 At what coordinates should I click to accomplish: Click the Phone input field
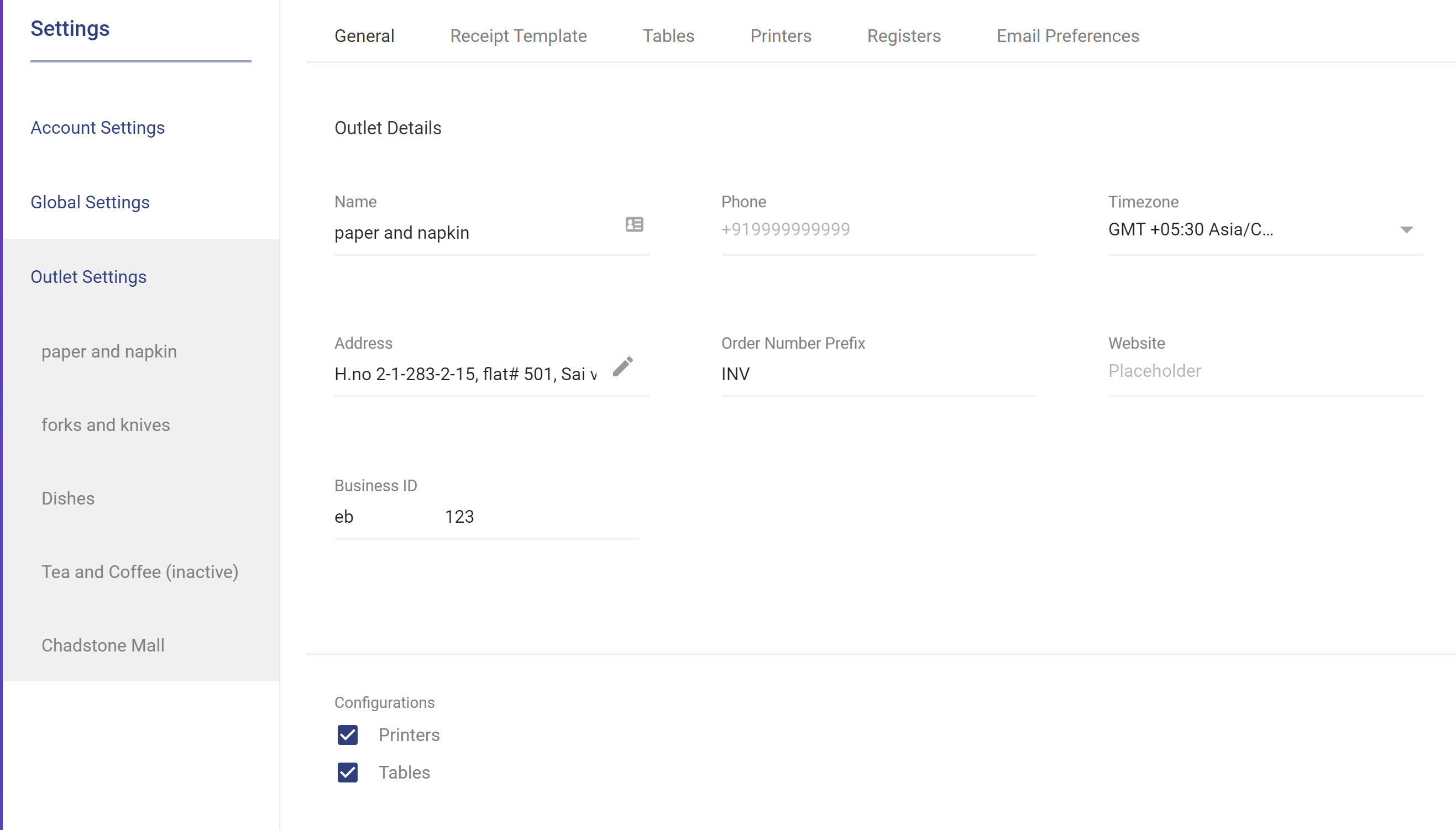click(878, 230)
